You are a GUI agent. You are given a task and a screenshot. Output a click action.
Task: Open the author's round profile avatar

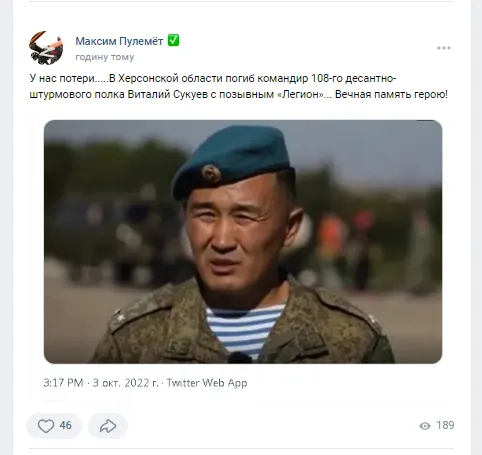[x=46, y=48]
